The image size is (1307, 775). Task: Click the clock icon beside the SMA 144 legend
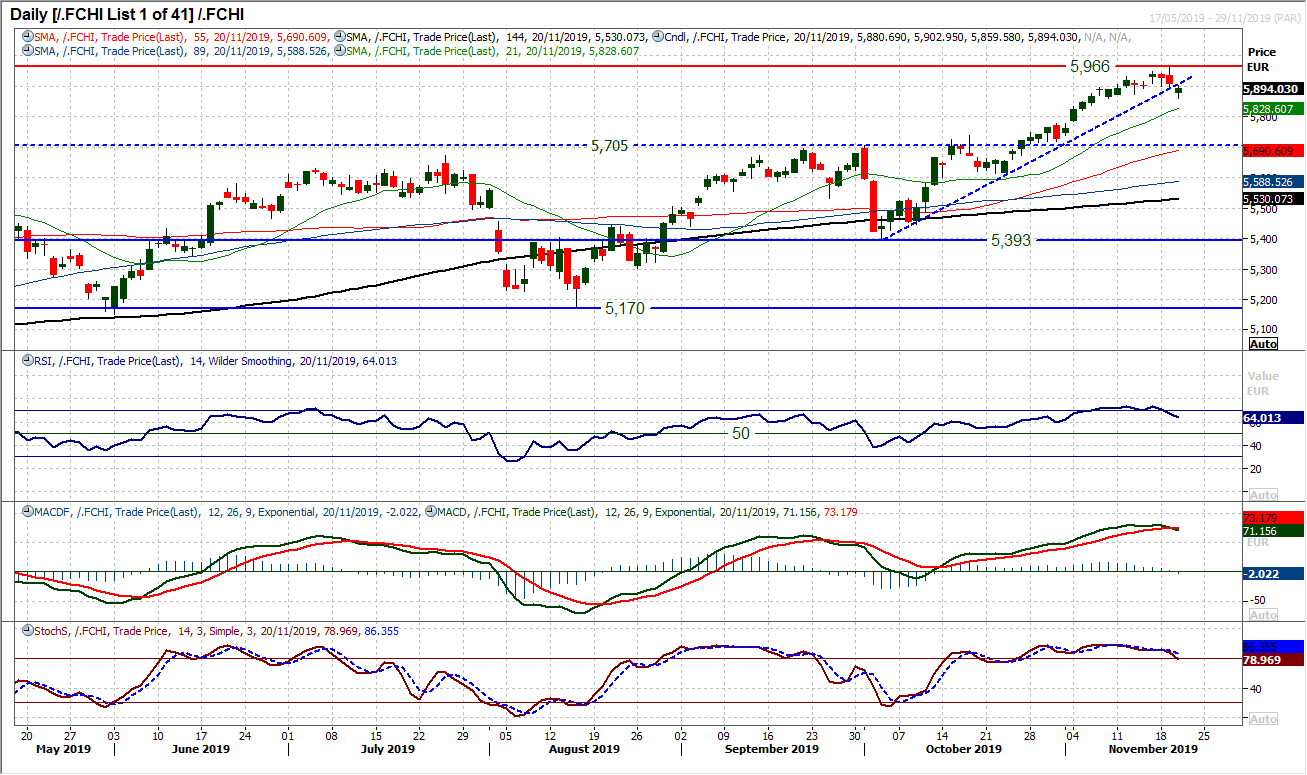[341, 36]
